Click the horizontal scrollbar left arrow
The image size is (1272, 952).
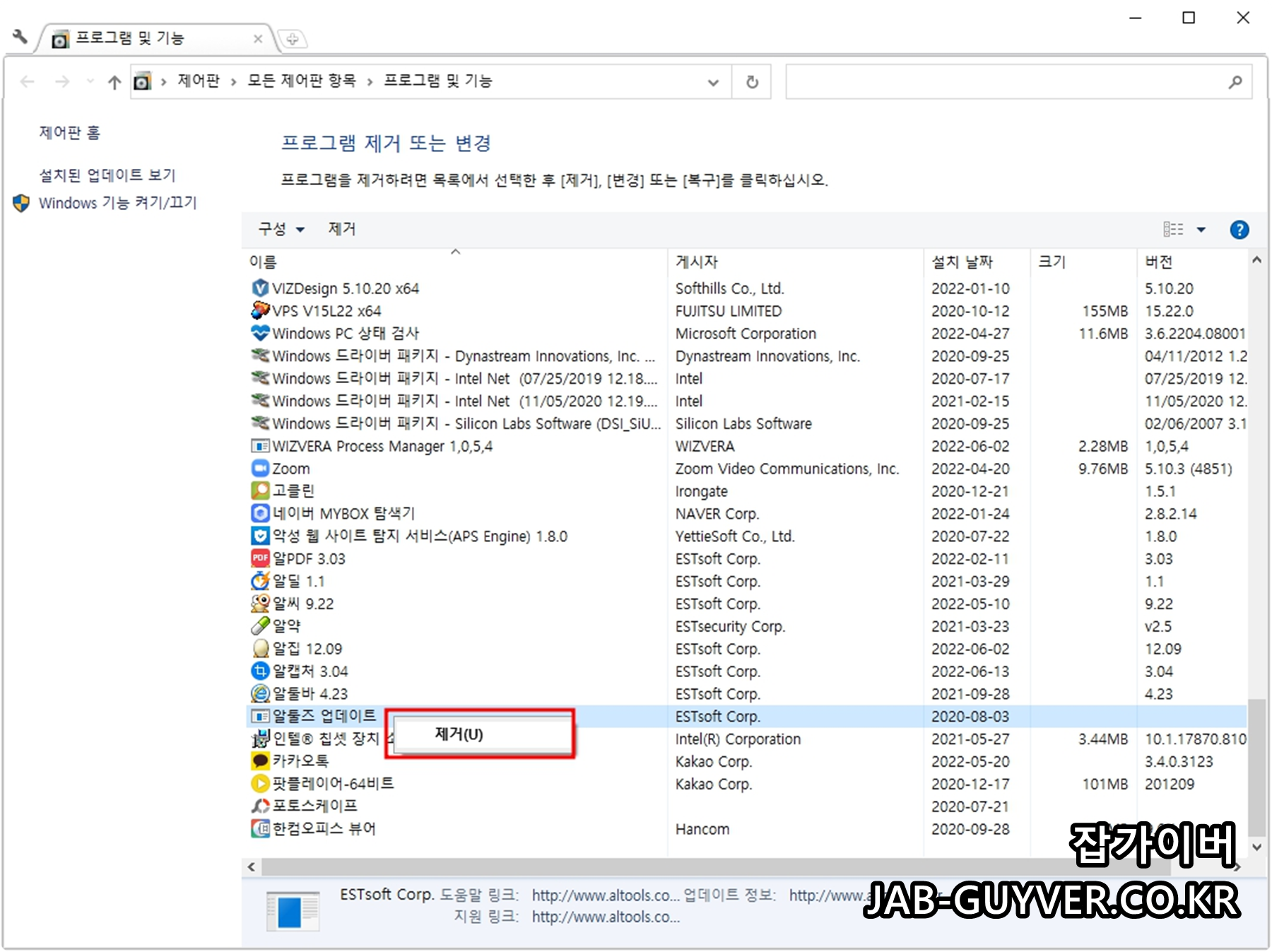coord(252,866)
